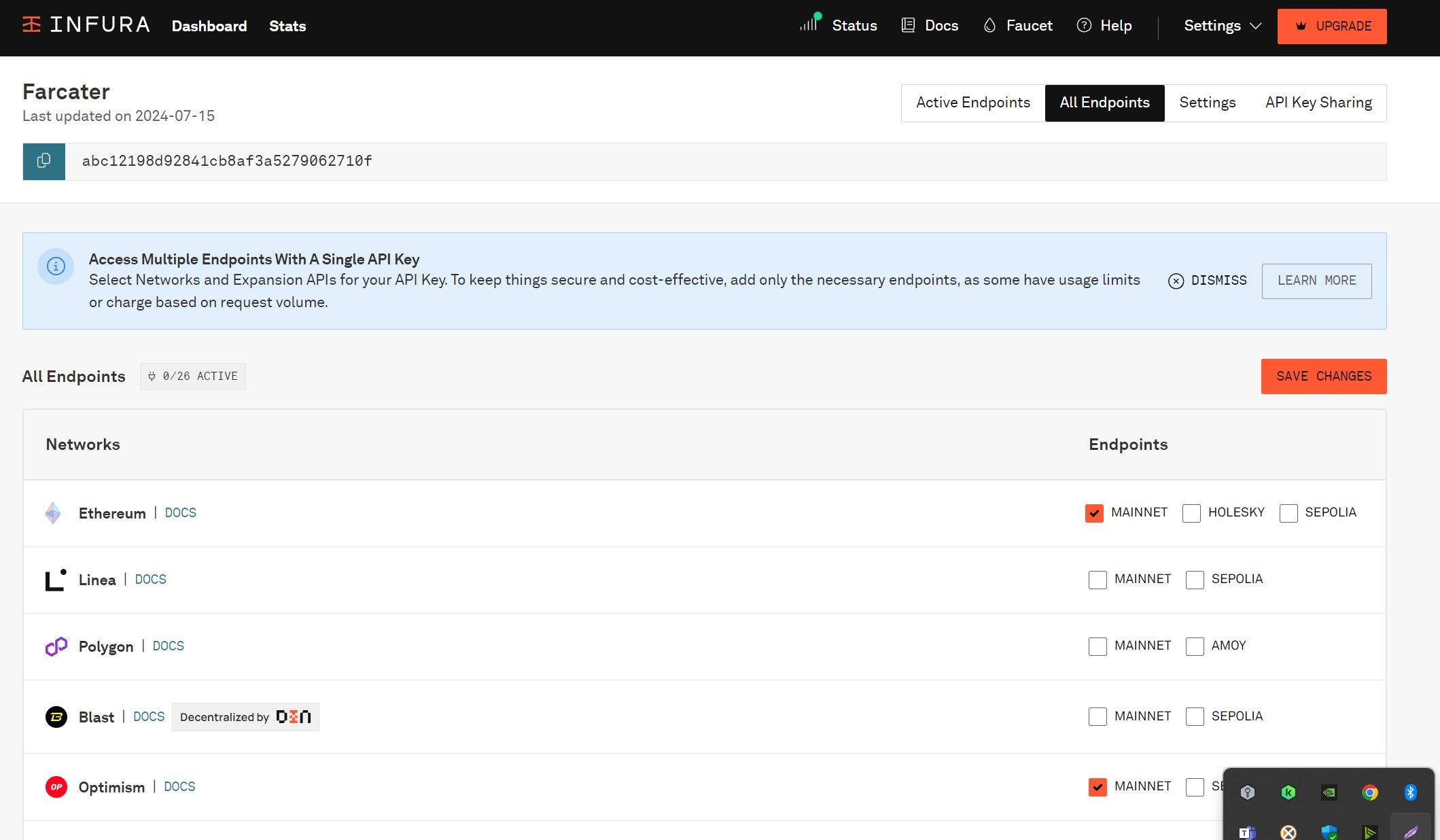
Task: Uncheck Optimism MAINNET checkbox
Action: coord(1097,787)
